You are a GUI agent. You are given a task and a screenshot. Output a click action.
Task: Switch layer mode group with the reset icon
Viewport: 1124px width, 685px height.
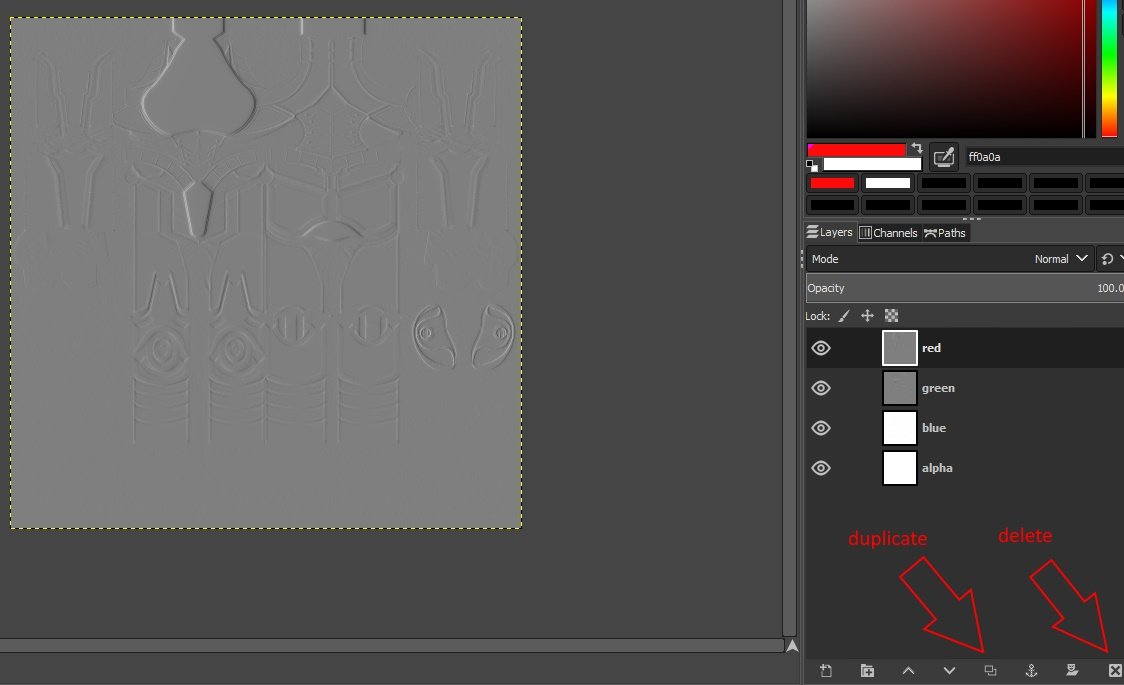[1108, 259]
